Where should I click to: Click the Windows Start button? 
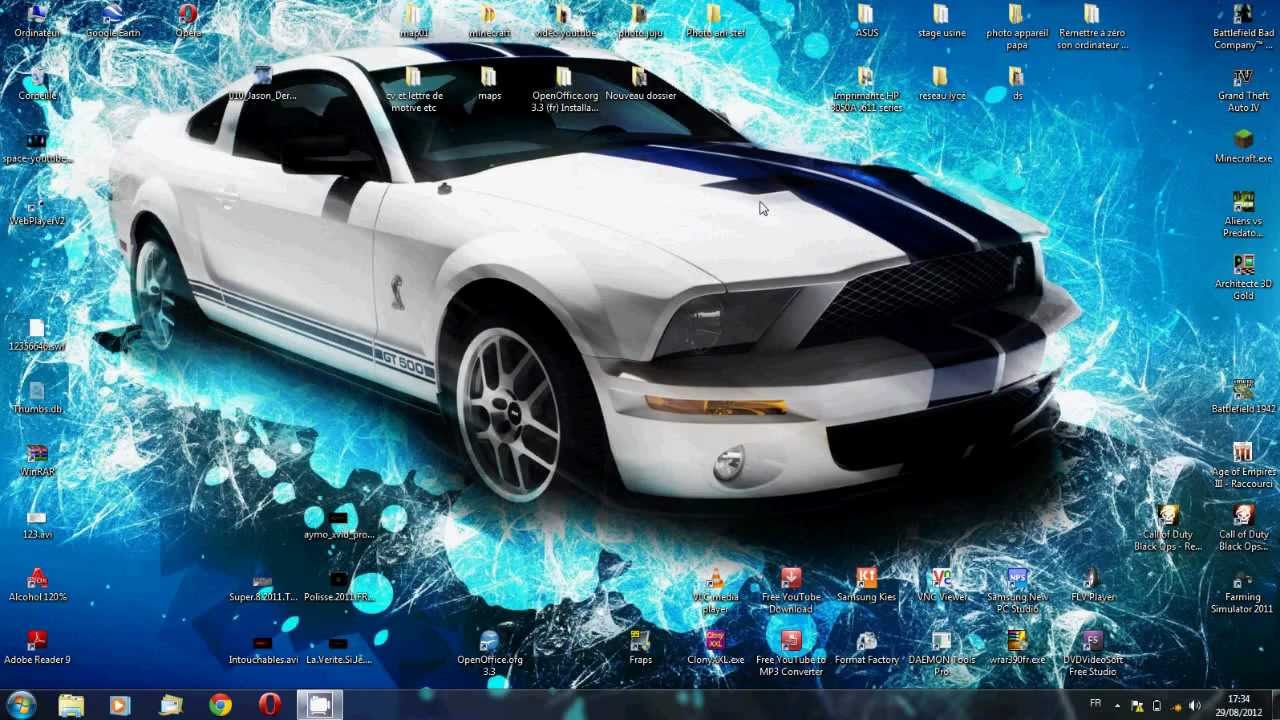pyautogui.click(x=21, y=705)
